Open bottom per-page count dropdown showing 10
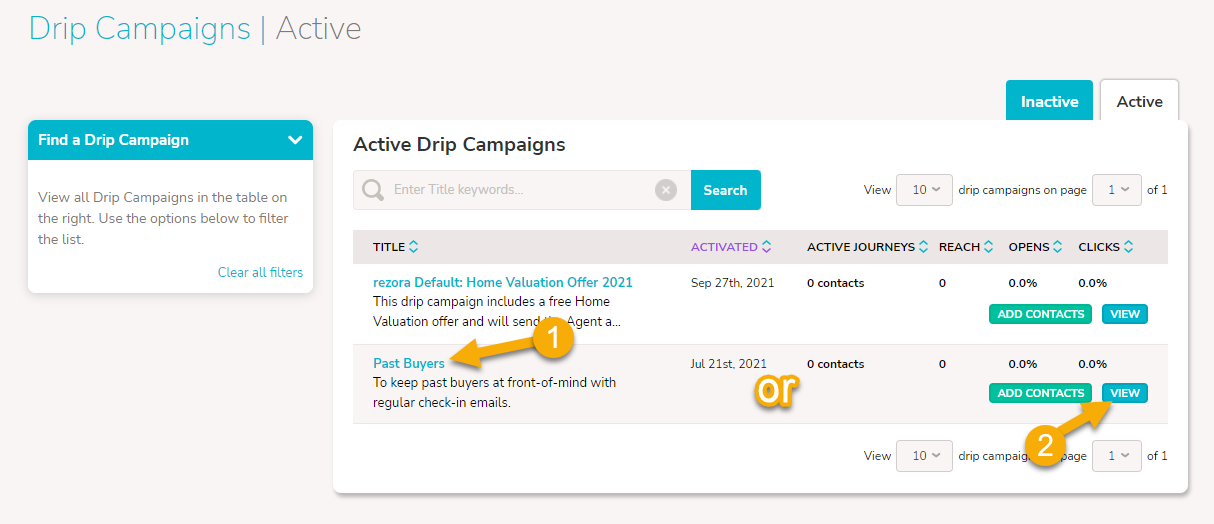 point(925,456)
